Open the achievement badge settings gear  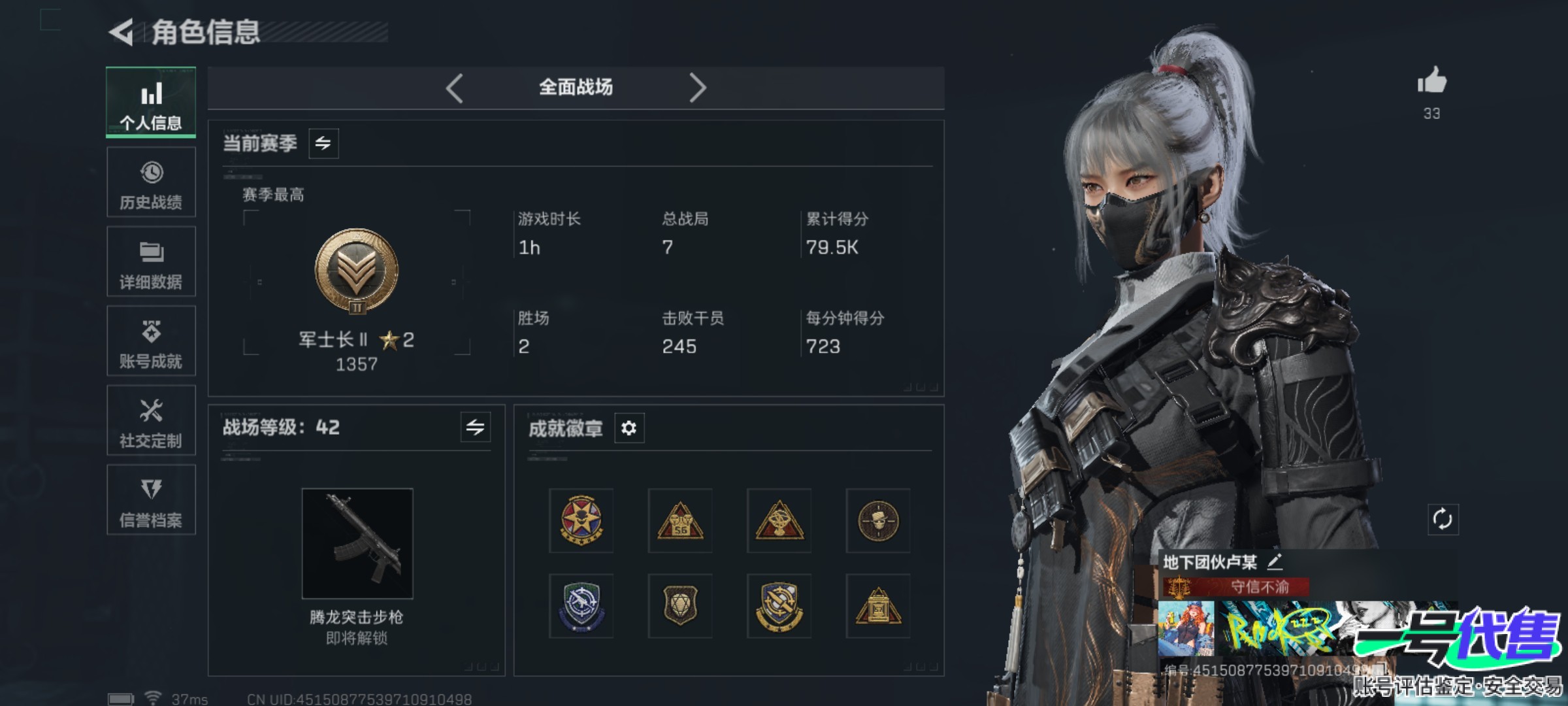(629, 428)
